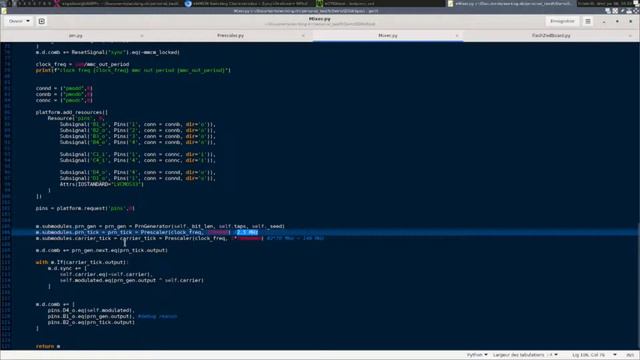The width and height of the screenshot is (640, 360).
Task: Click the 'with m.If(carrier_tick.output):' line
Action: click(82, 262)
